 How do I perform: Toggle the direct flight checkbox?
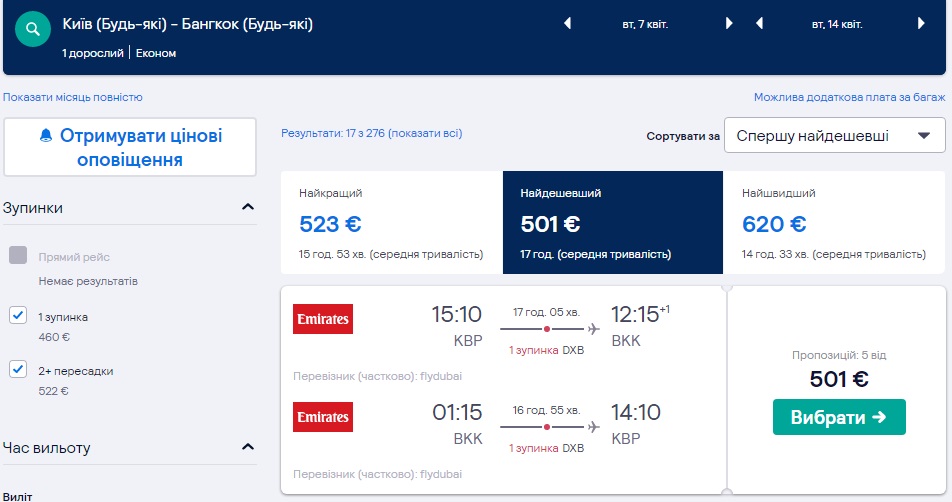click(18, 255)
